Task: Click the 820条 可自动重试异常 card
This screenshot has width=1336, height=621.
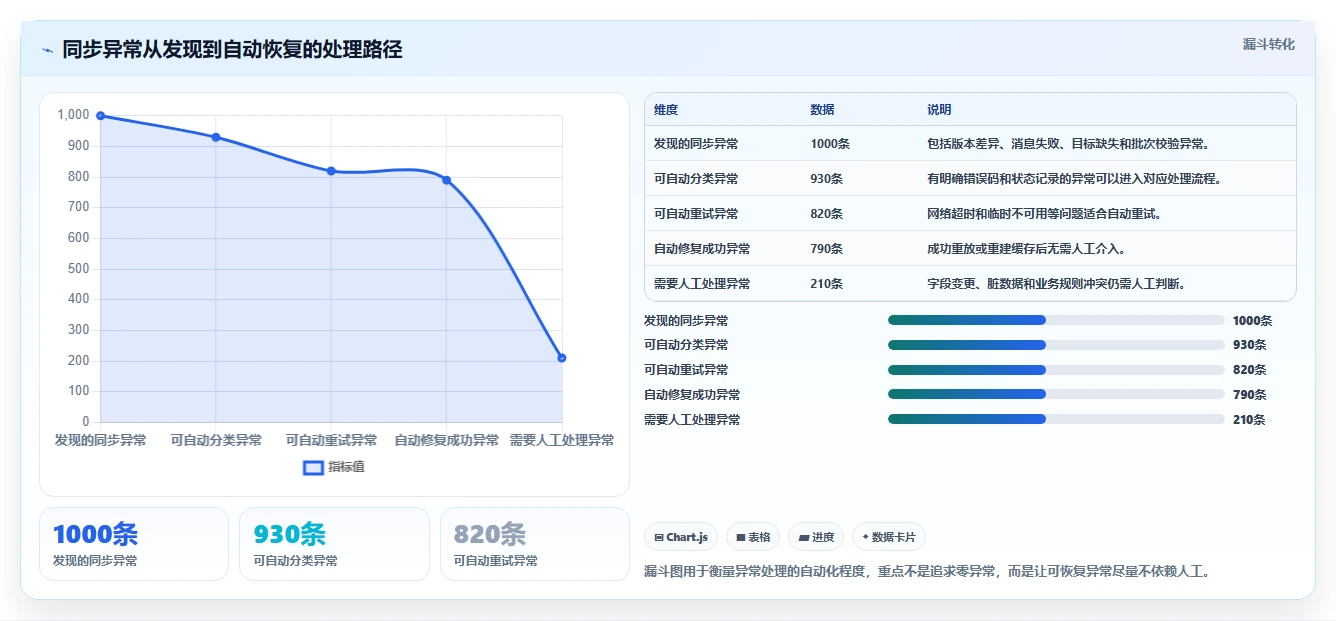Action: click(535, 544)
